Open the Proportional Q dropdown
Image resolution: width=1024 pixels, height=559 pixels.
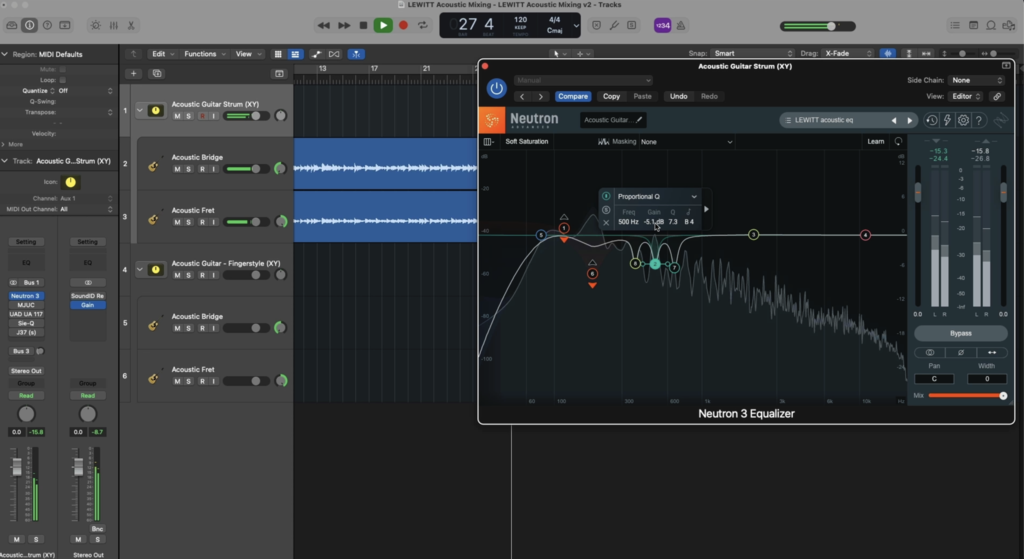[658, 197]
